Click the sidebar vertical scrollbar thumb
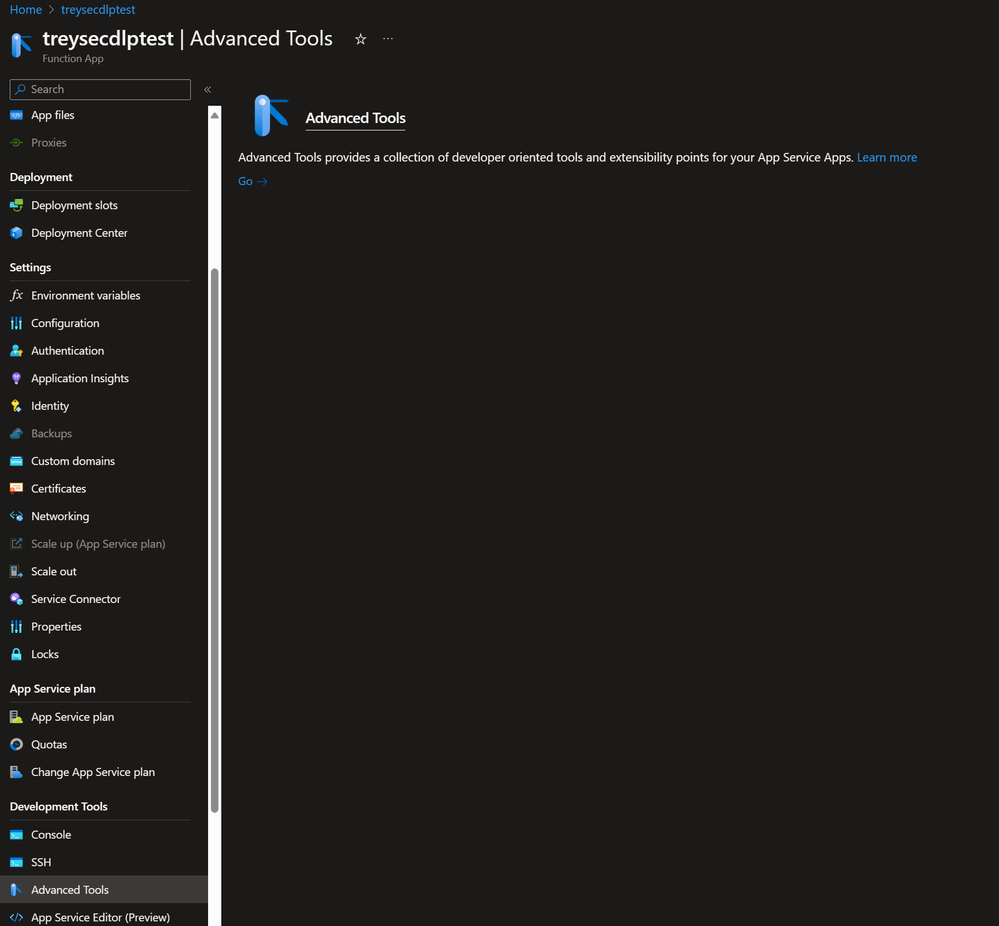Viewport: 999px width, 926px height. pyautogui.click(x=215, y=540)
